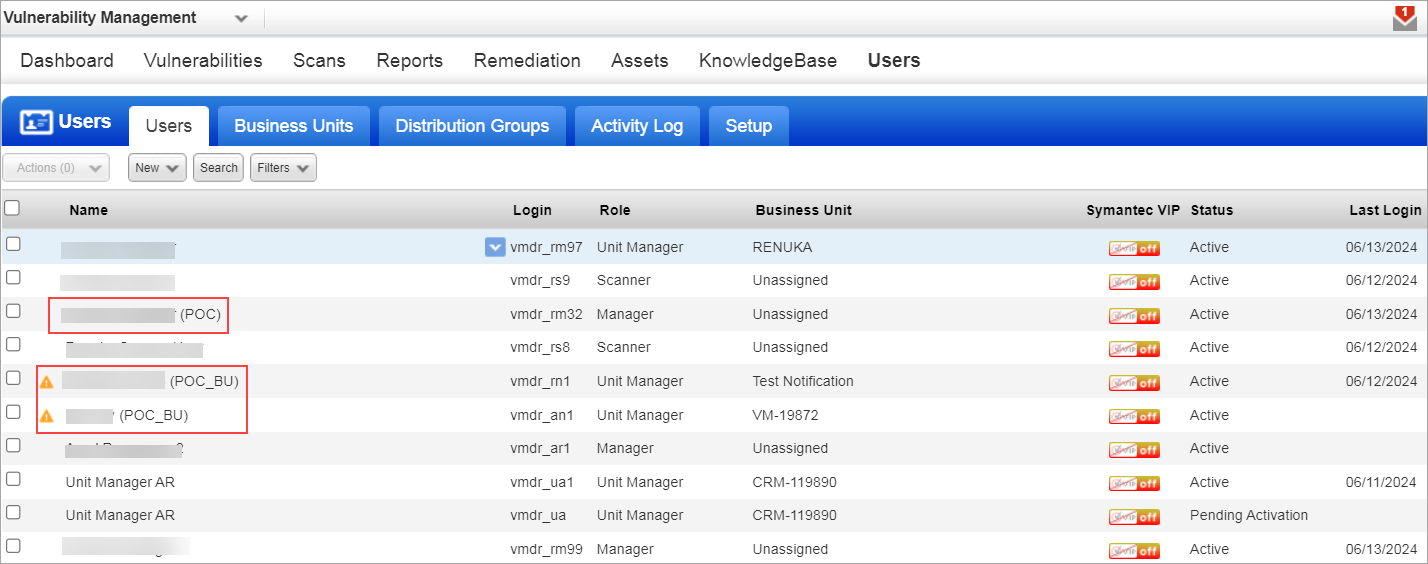Viewport: 1428px width, 564px height.
Task: Click Symantec VIP off icon for vmdr_rs9
Action: click(x=1133, y=282)
